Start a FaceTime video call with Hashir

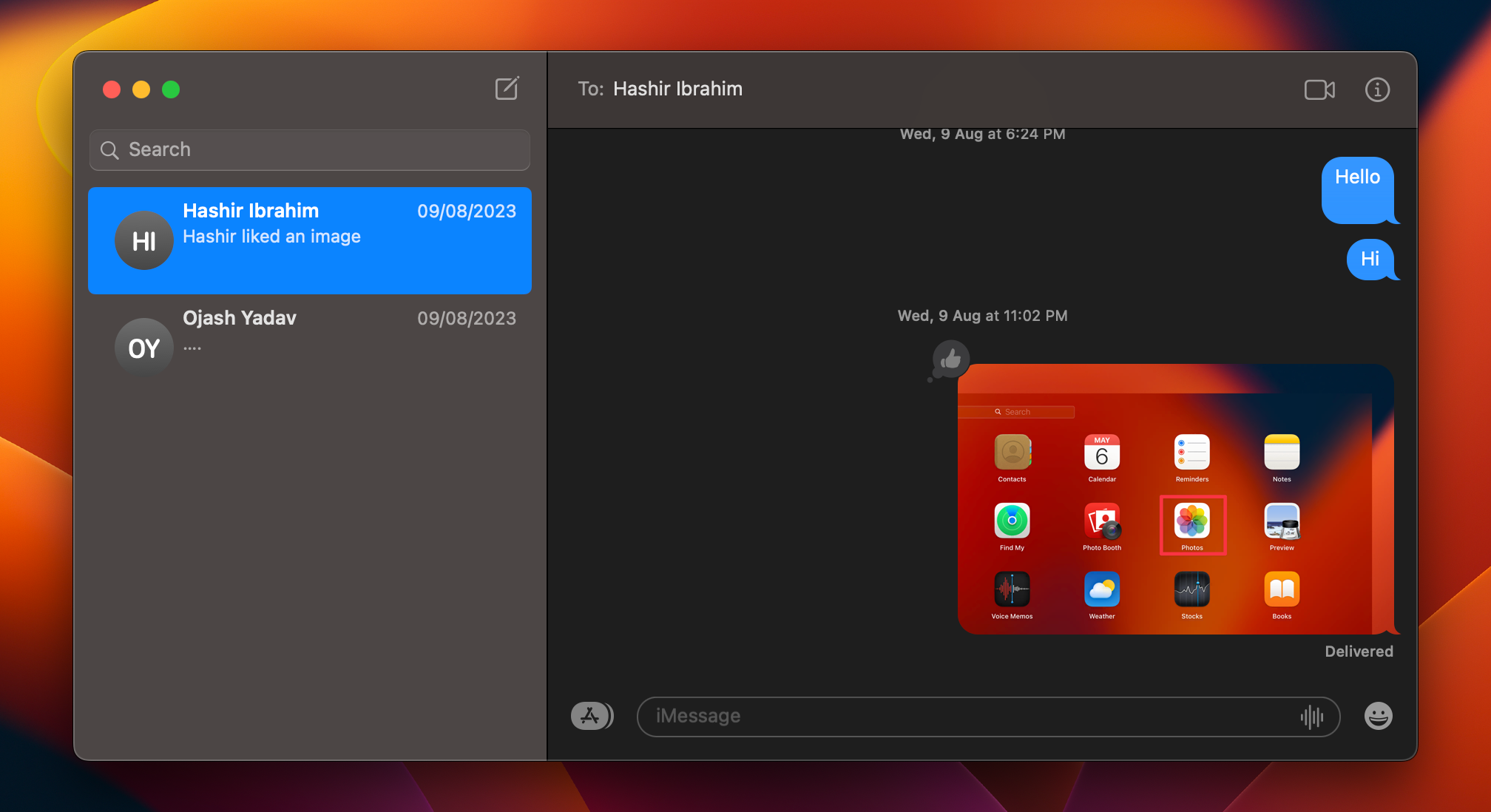coord(1320,89)
